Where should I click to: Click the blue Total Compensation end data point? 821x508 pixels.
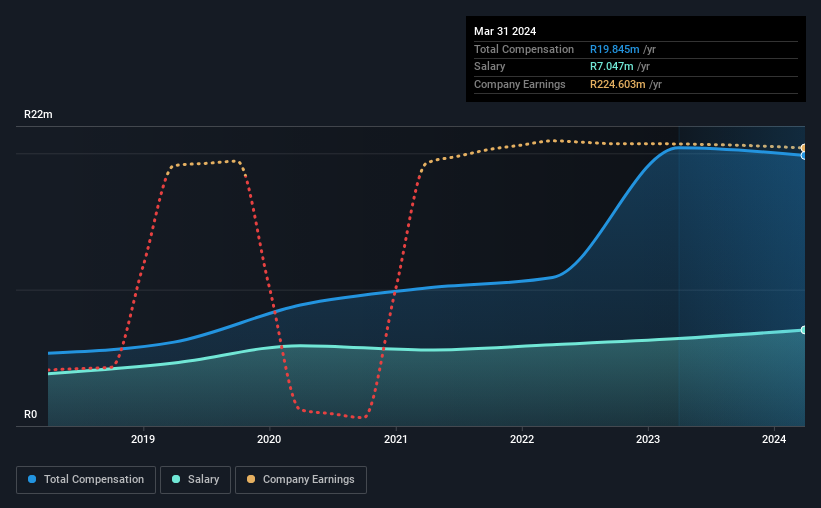[x=803, y=156]
